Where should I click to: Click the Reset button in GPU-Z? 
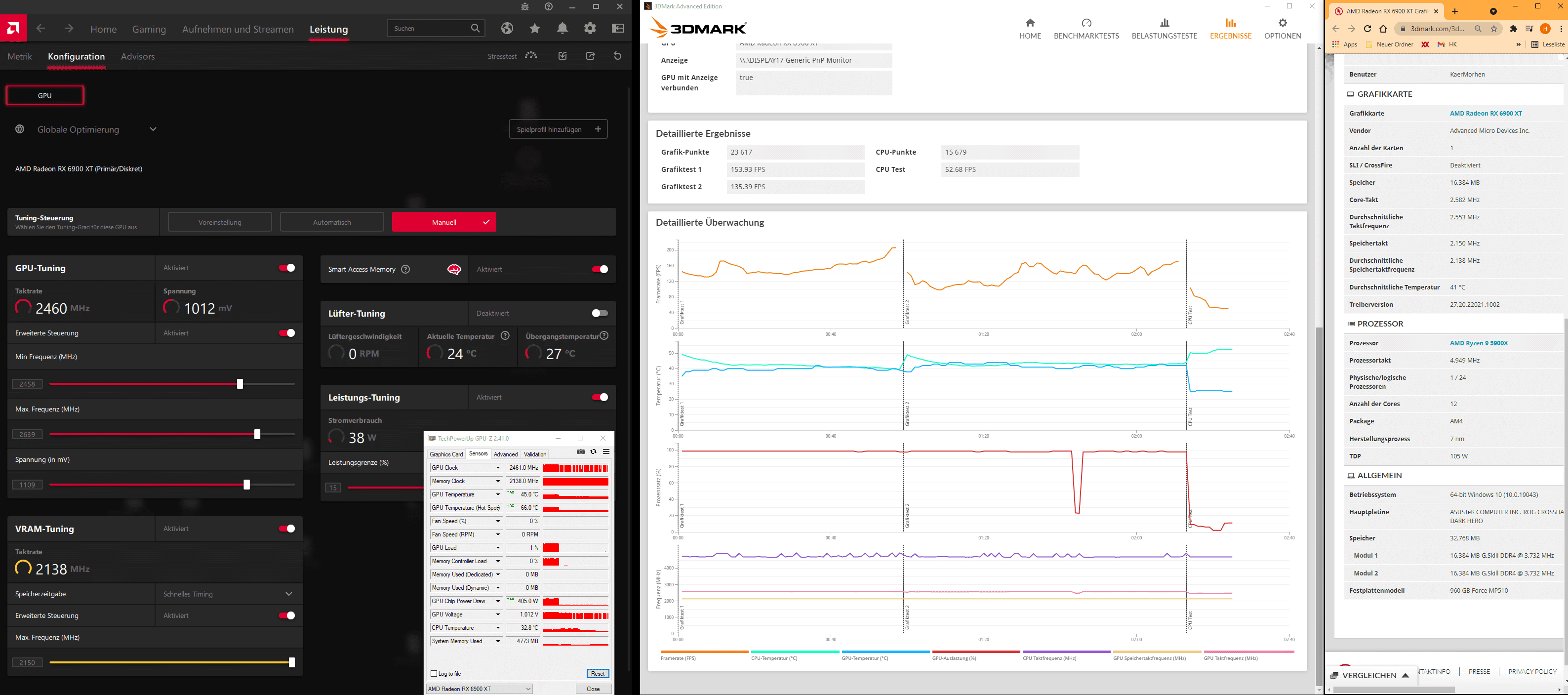tap(598, 674)
